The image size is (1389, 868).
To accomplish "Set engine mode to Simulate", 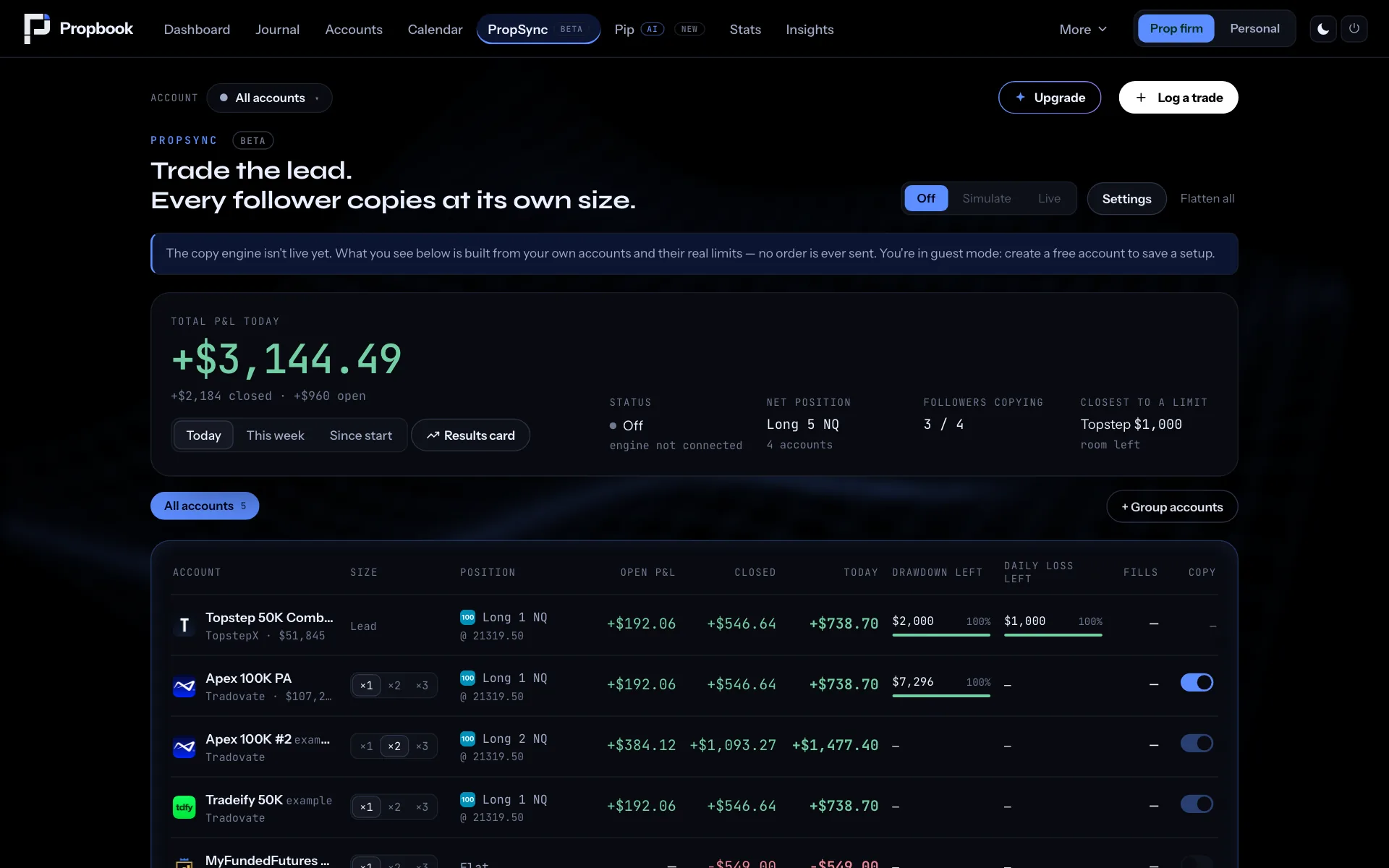I will pos(987,198).
